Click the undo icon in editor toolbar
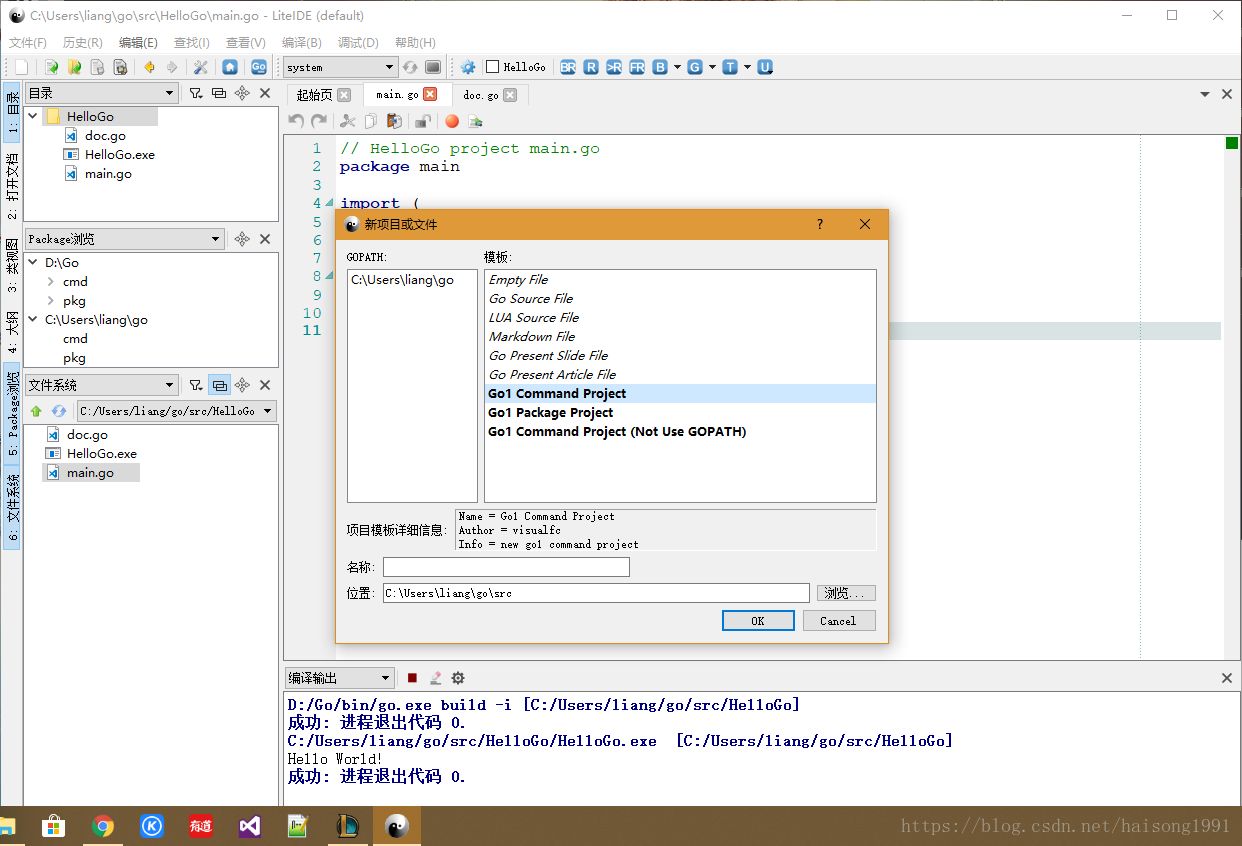 coord(296,121)
